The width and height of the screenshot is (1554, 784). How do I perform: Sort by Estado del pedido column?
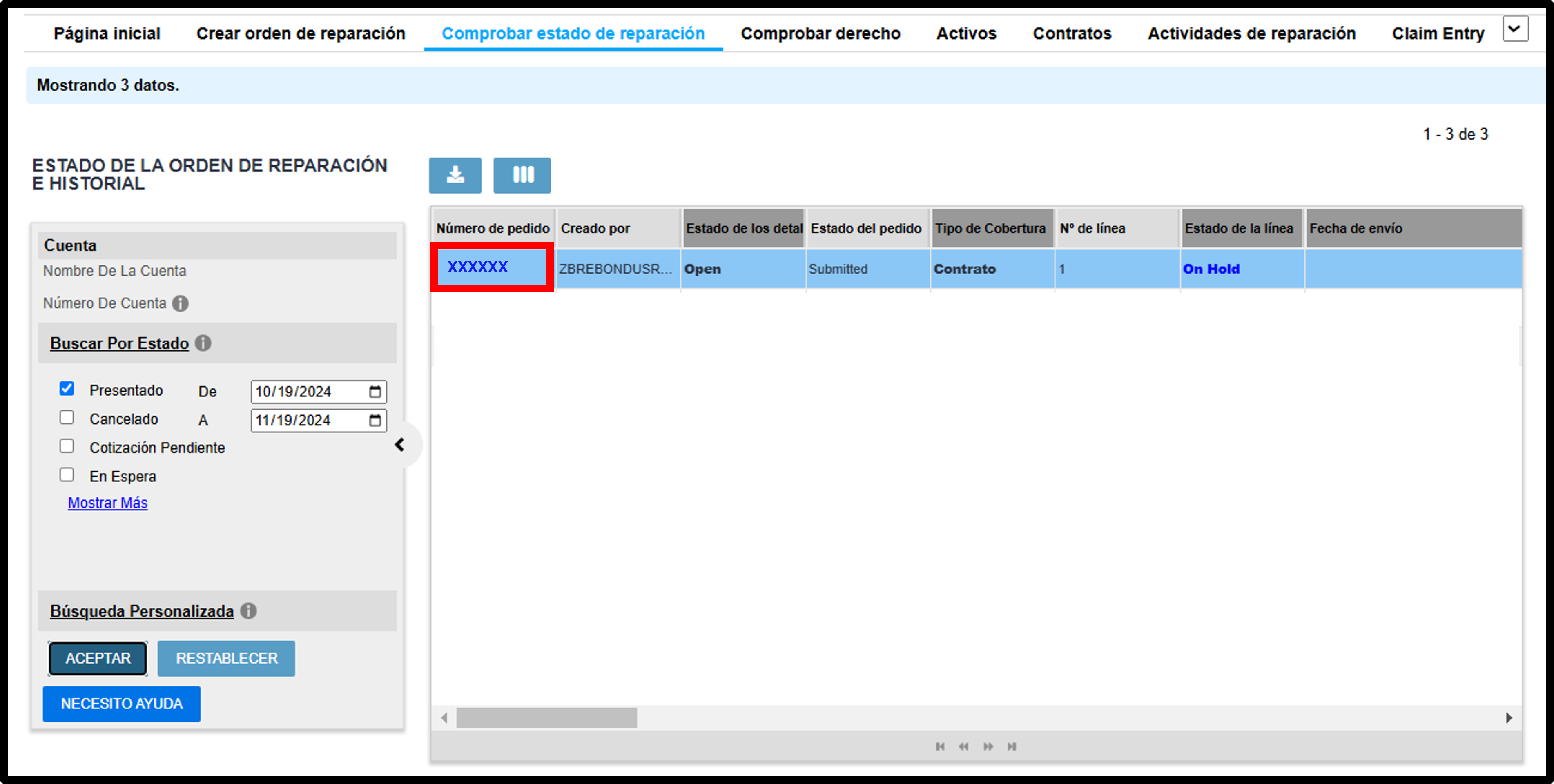868,228
